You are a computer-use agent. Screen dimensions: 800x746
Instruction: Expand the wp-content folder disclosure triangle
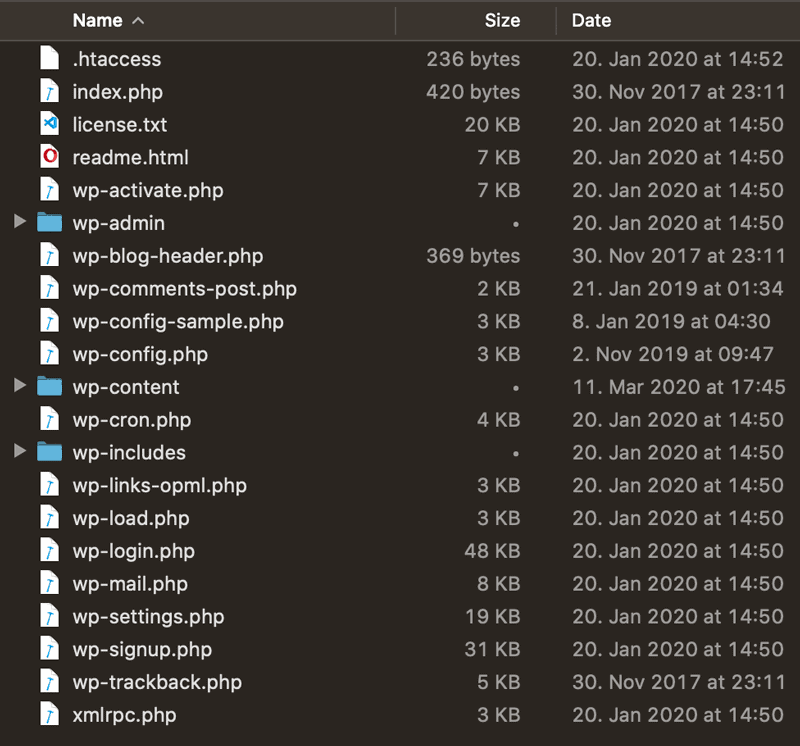point(20,387)
